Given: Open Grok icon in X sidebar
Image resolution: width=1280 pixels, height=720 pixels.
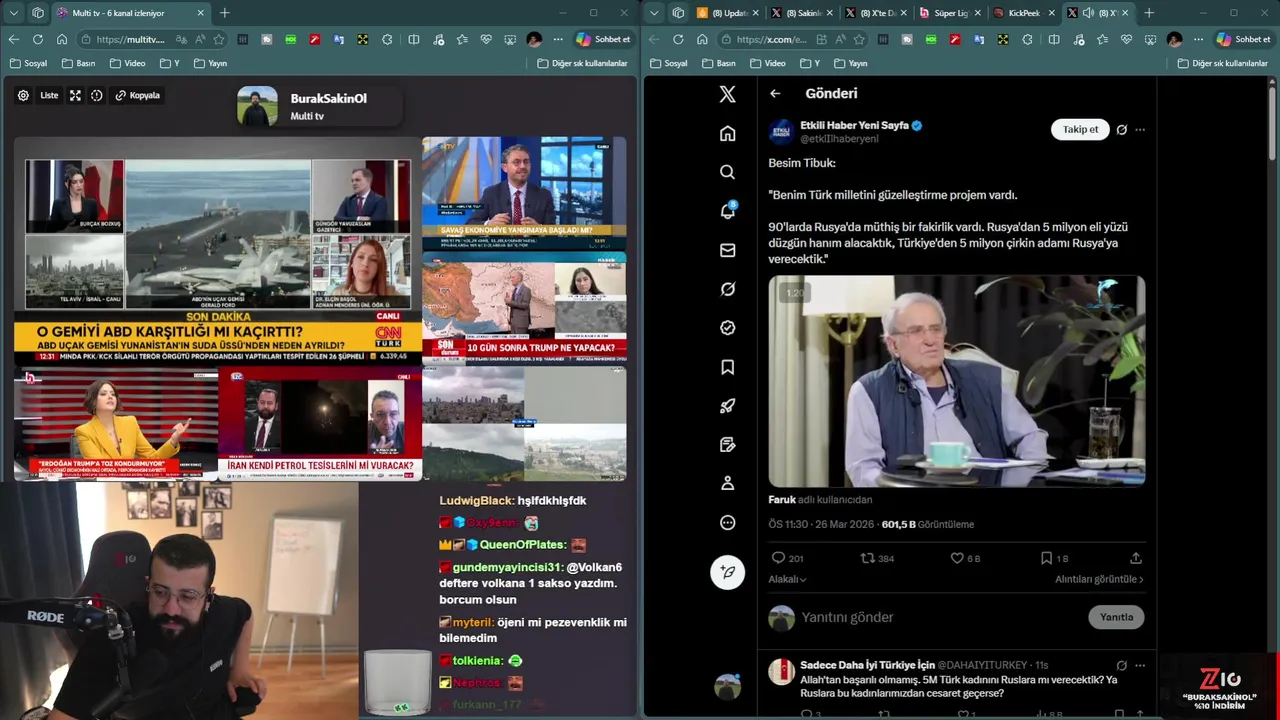Looking at the screenshot, I should tap(727, 289).
